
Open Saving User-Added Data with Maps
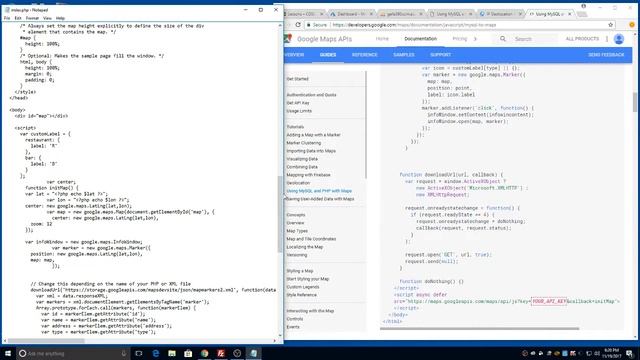[320, 199]
